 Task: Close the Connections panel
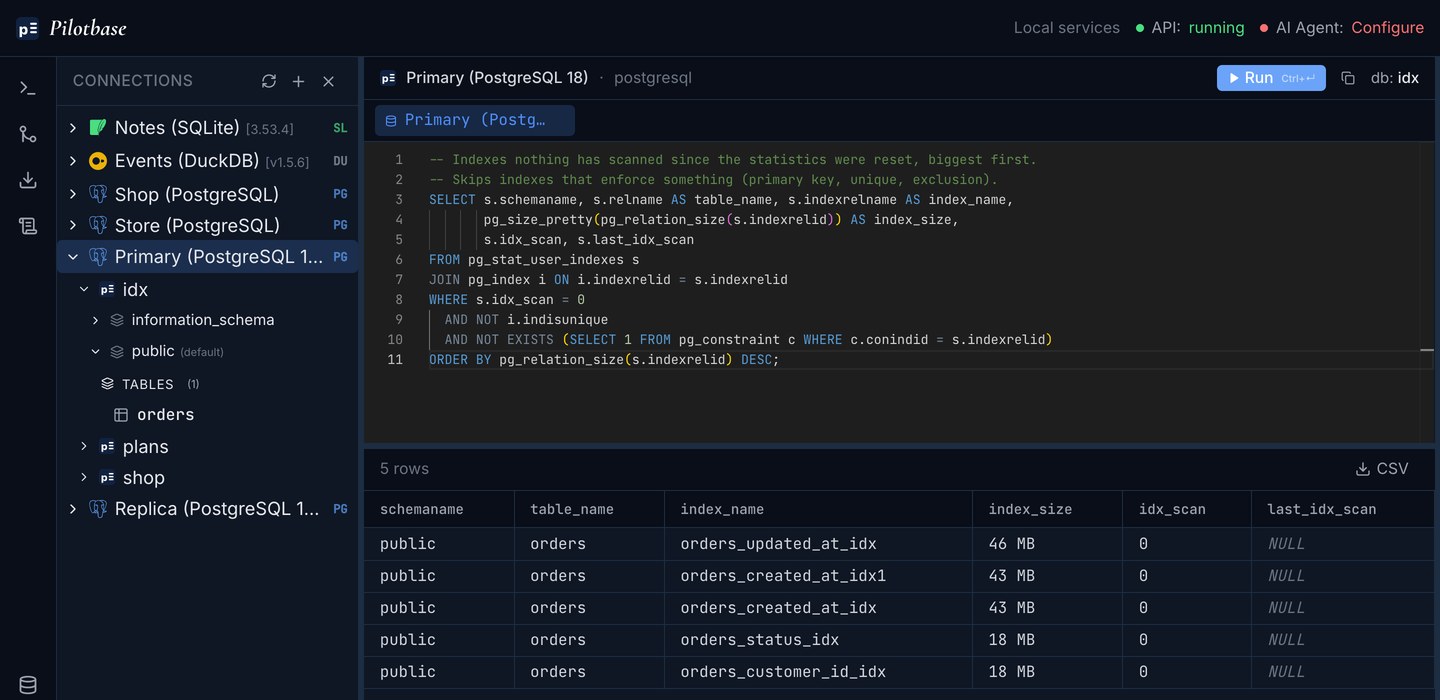pyautogui.click(x=328, y=81)
